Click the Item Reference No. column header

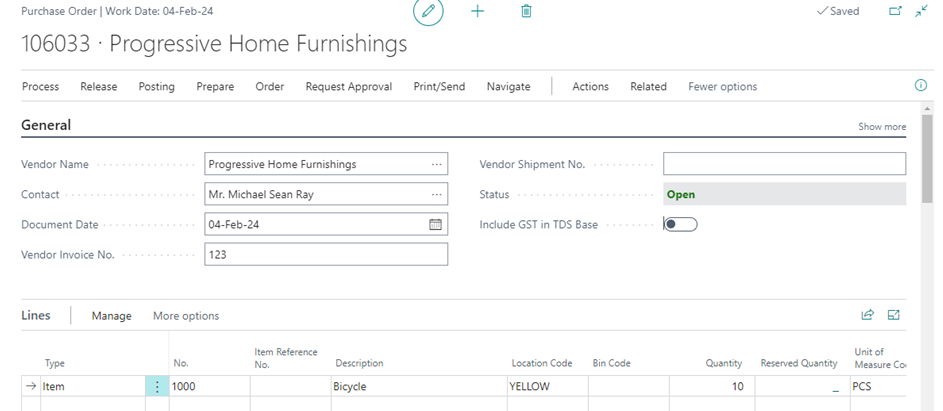[x=286, y=358]
